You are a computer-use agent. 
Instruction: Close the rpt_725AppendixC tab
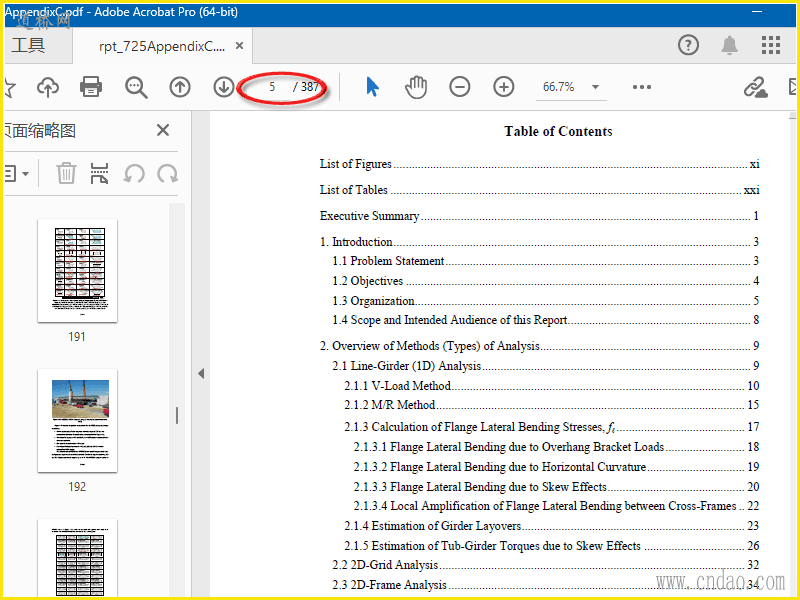[239, 46]
